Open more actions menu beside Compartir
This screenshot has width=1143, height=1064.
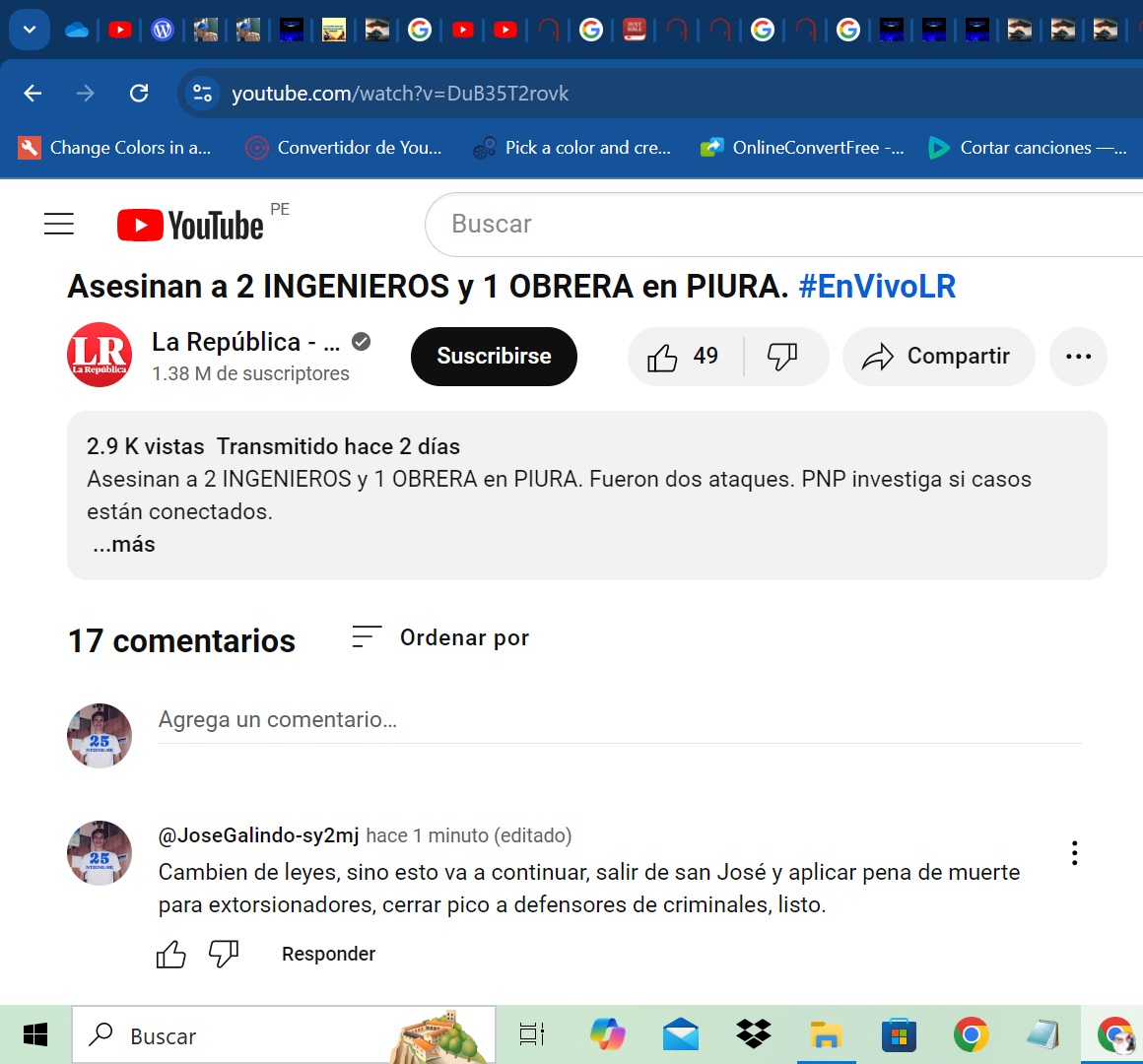pos(1078,357)
